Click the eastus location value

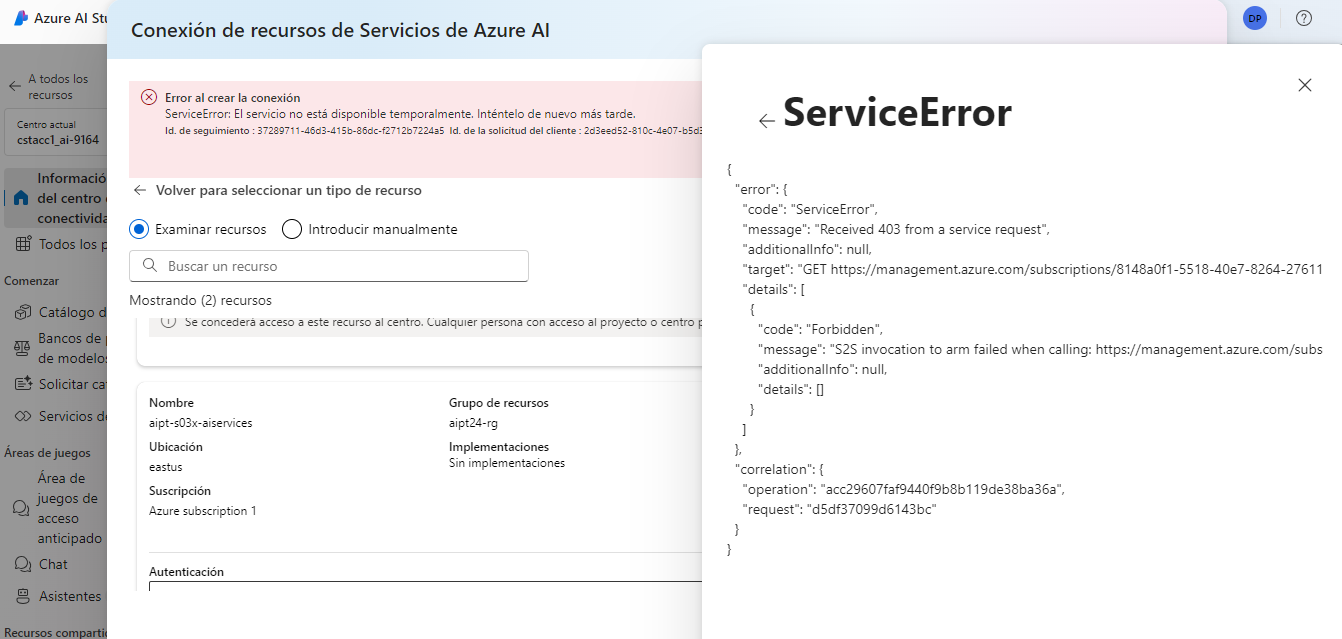pyautogui.click(x=166, y=467)
